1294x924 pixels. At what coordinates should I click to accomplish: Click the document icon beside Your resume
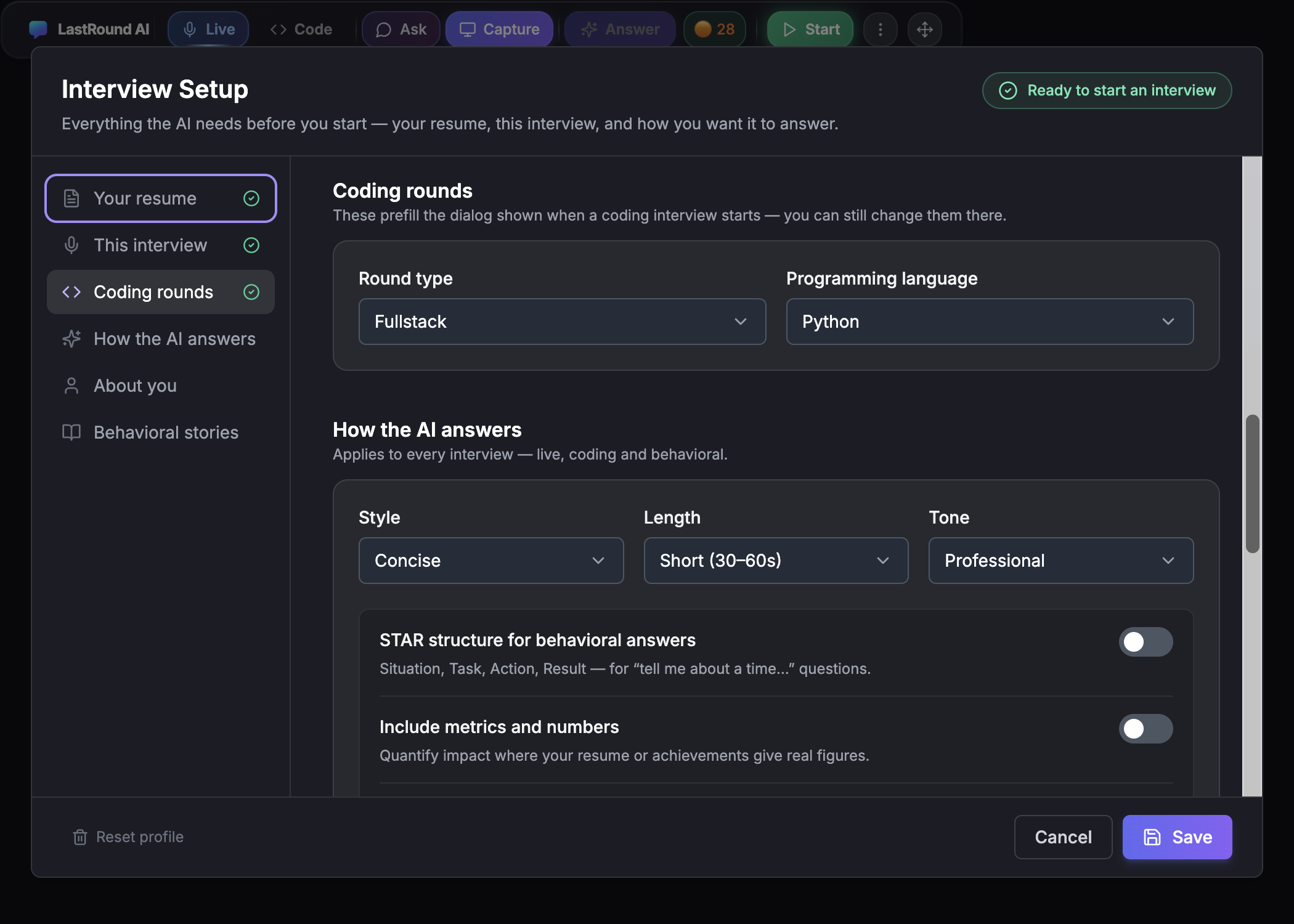[x=71, y=198]
